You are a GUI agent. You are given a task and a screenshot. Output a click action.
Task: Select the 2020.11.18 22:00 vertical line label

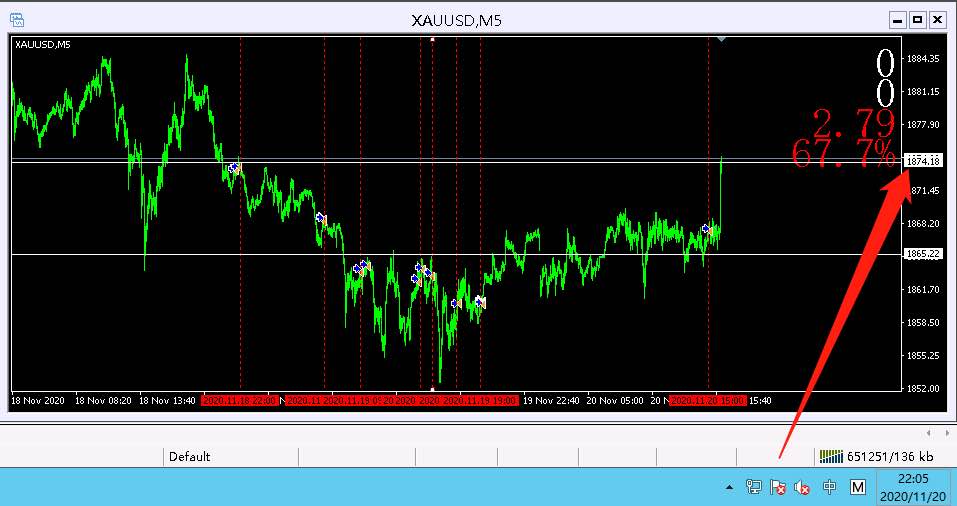point(240,401)
